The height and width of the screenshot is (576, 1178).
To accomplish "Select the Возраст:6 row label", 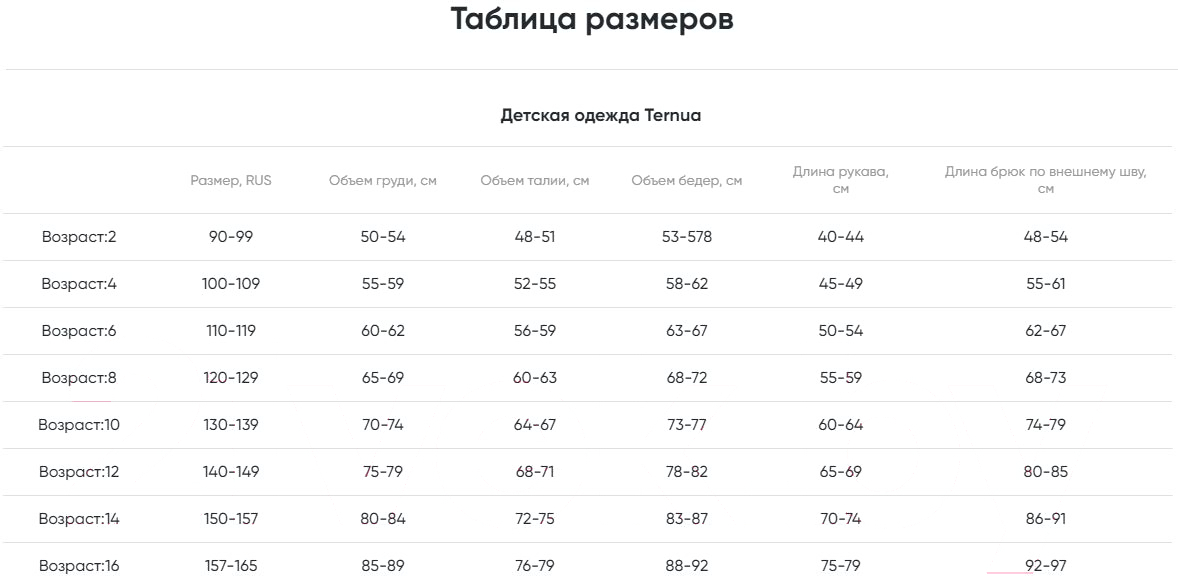I will (79, 330).
